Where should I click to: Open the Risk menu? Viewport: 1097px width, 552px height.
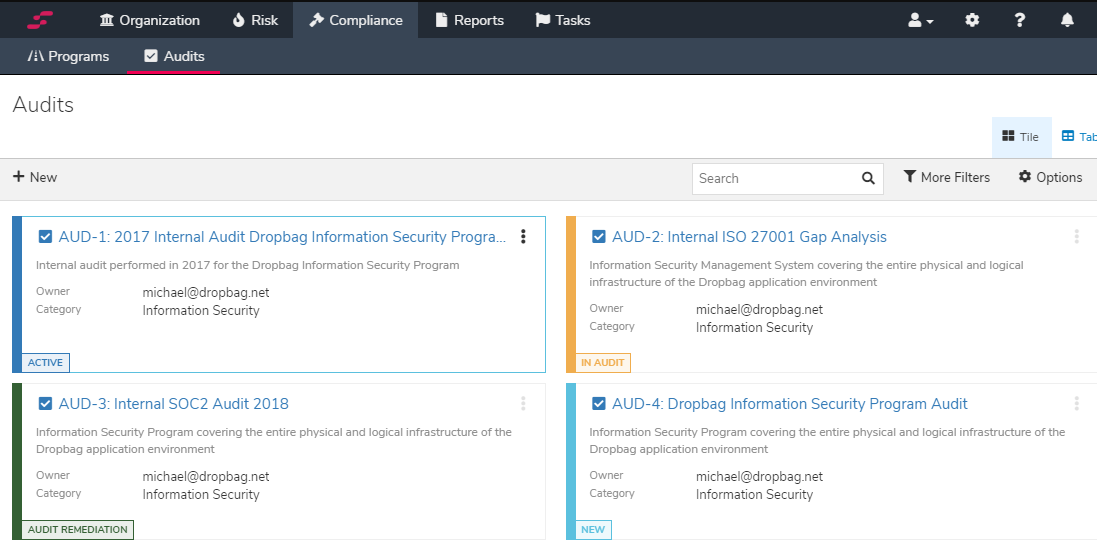point(255,20)
